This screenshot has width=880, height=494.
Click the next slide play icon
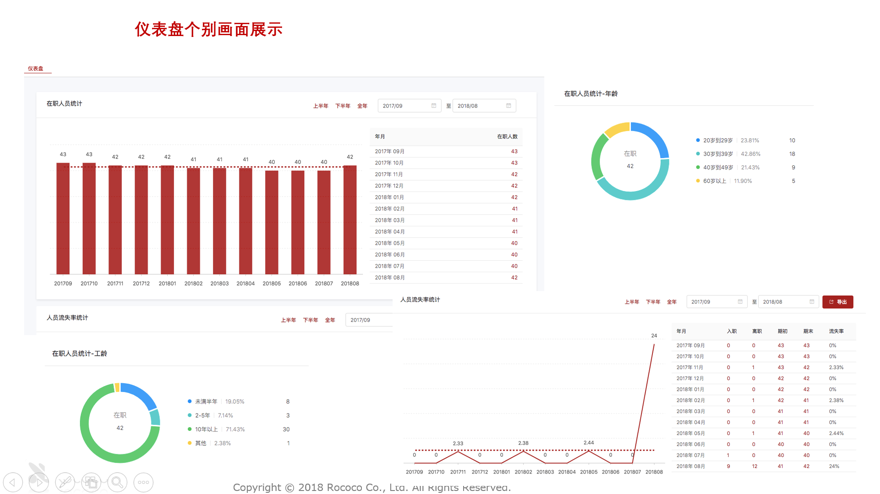click(x=39, y=482)
